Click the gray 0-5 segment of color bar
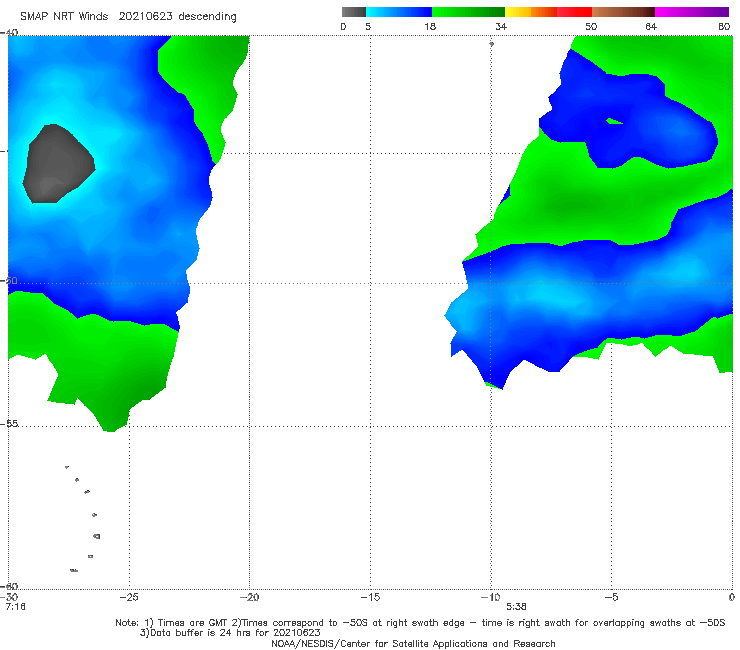The width and height of the screenshot is (740, 650). pos(354,12)
